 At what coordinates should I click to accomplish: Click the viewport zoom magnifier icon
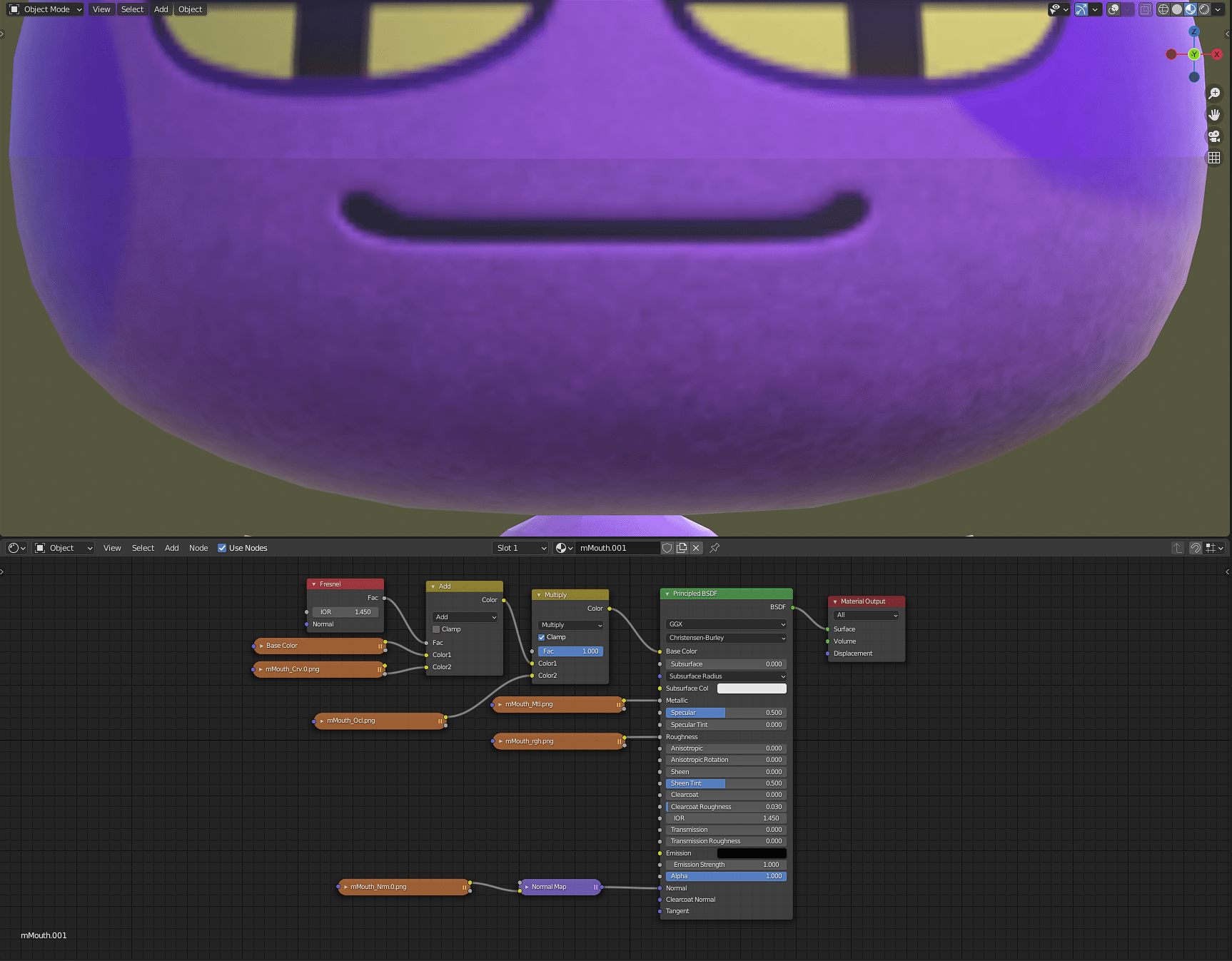click(1214, 93)
